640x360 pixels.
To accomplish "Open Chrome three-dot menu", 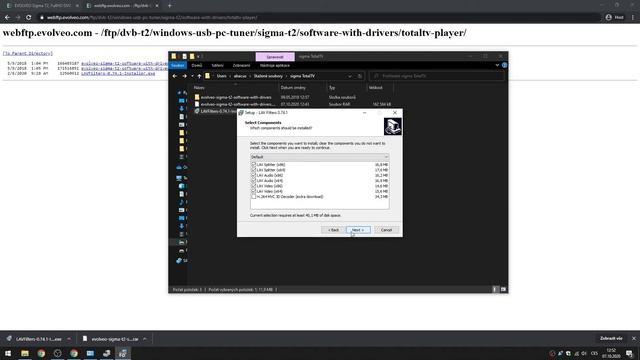I will tap(633, 17).
